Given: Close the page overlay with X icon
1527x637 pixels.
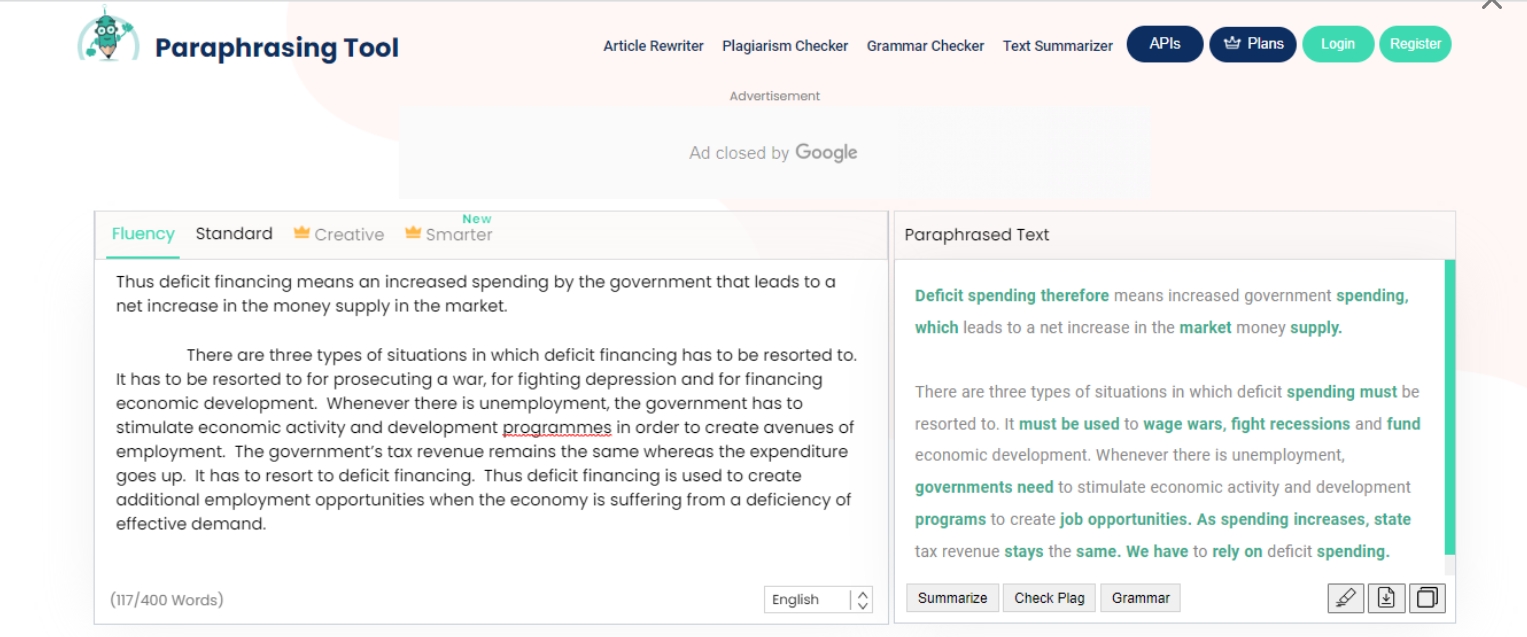Looking at the screenshot, I should click(x=1491, y=4).
